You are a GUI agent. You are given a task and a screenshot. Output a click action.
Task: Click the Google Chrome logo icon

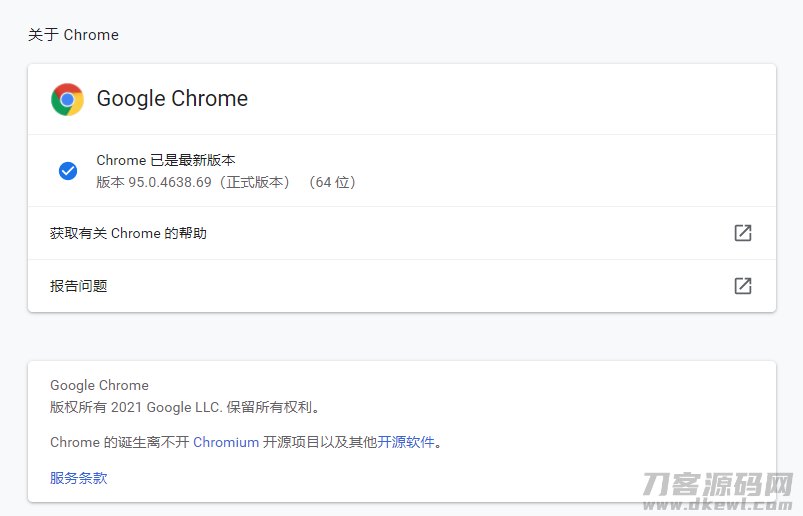pyautogui.click(x=67, y=99)
